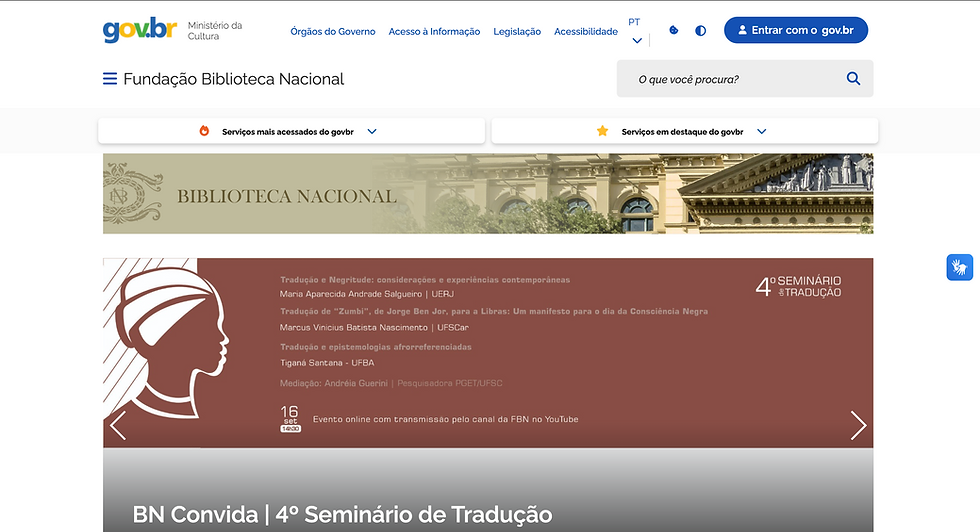The image size is (980, 532).
Task: Click the Biblioteca Nacional banner image
Action: pos(488,194)
